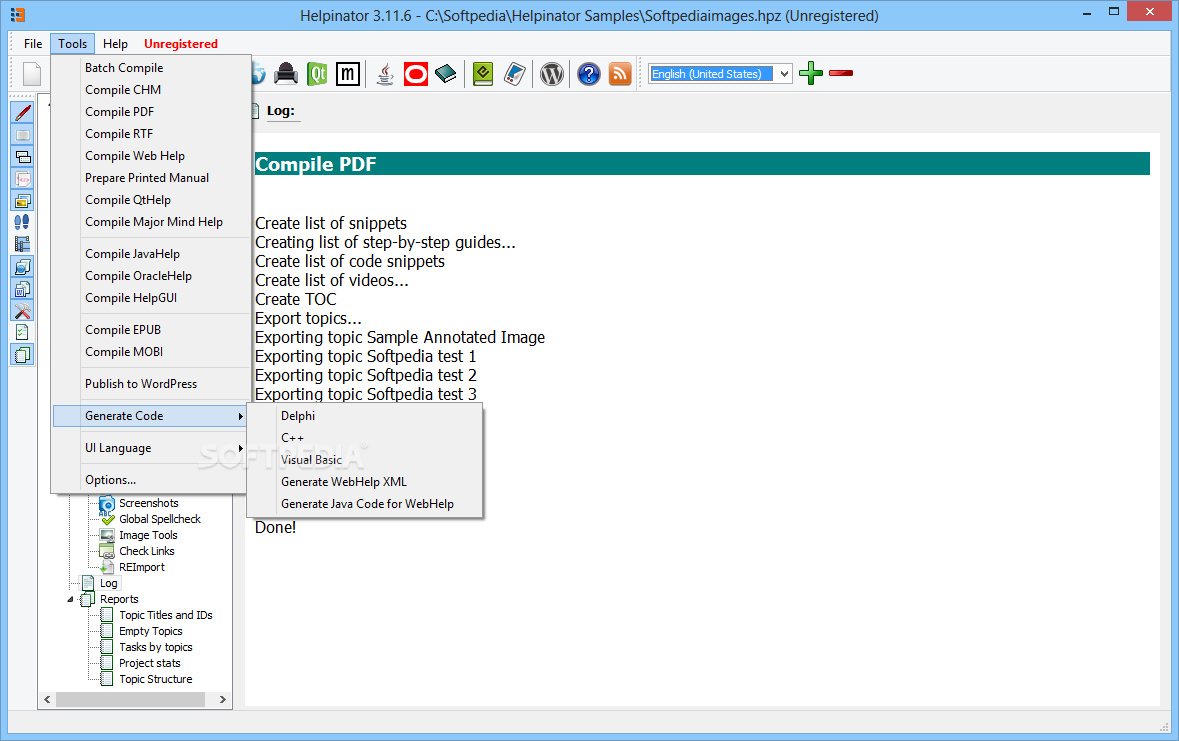Click the printer icon for printed manual
The image size is (1179, 741).
(286, 74)
